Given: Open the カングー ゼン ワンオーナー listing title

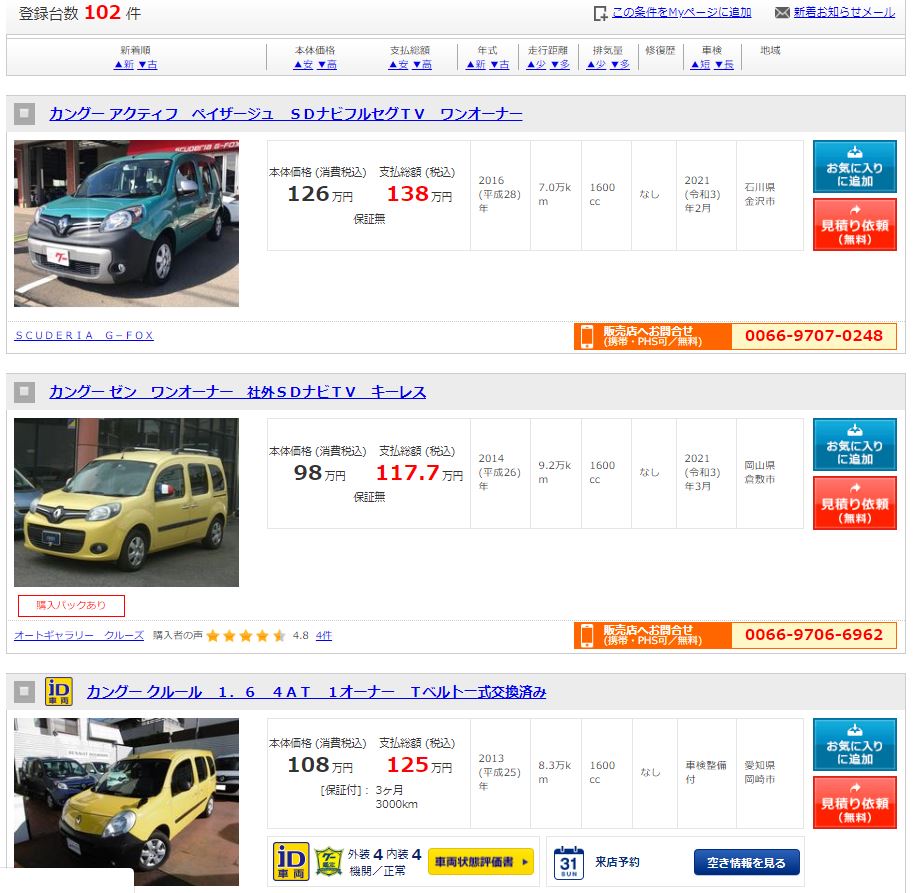Looking at the screenshot, I should pos(238,392).
